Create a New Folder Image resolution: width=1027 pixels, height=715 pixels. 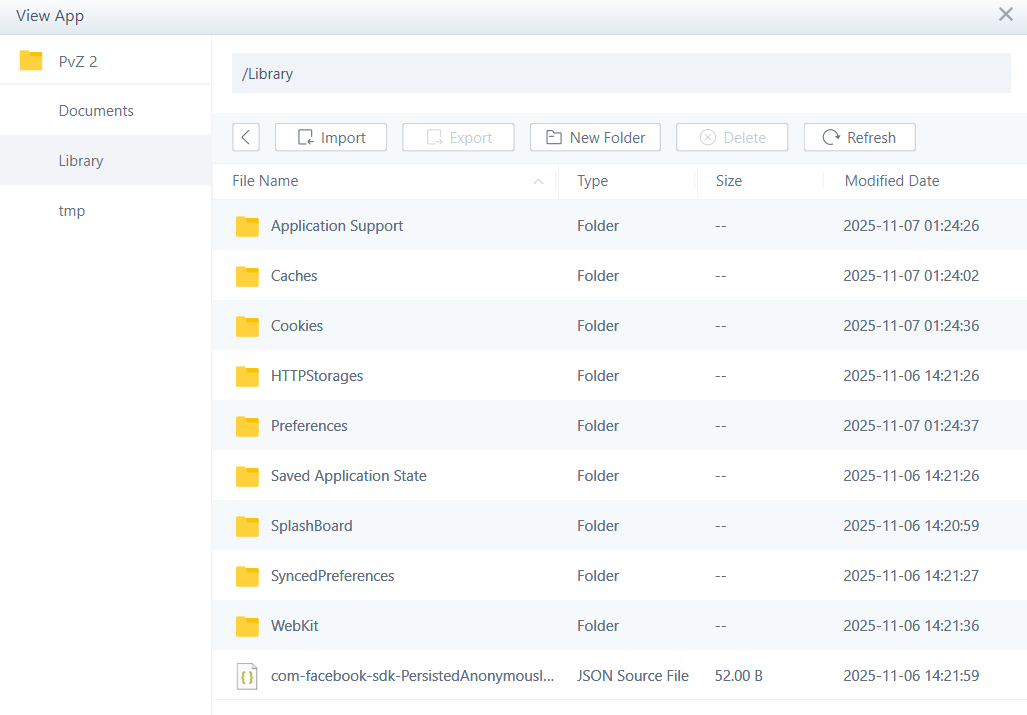click(595, 138)
